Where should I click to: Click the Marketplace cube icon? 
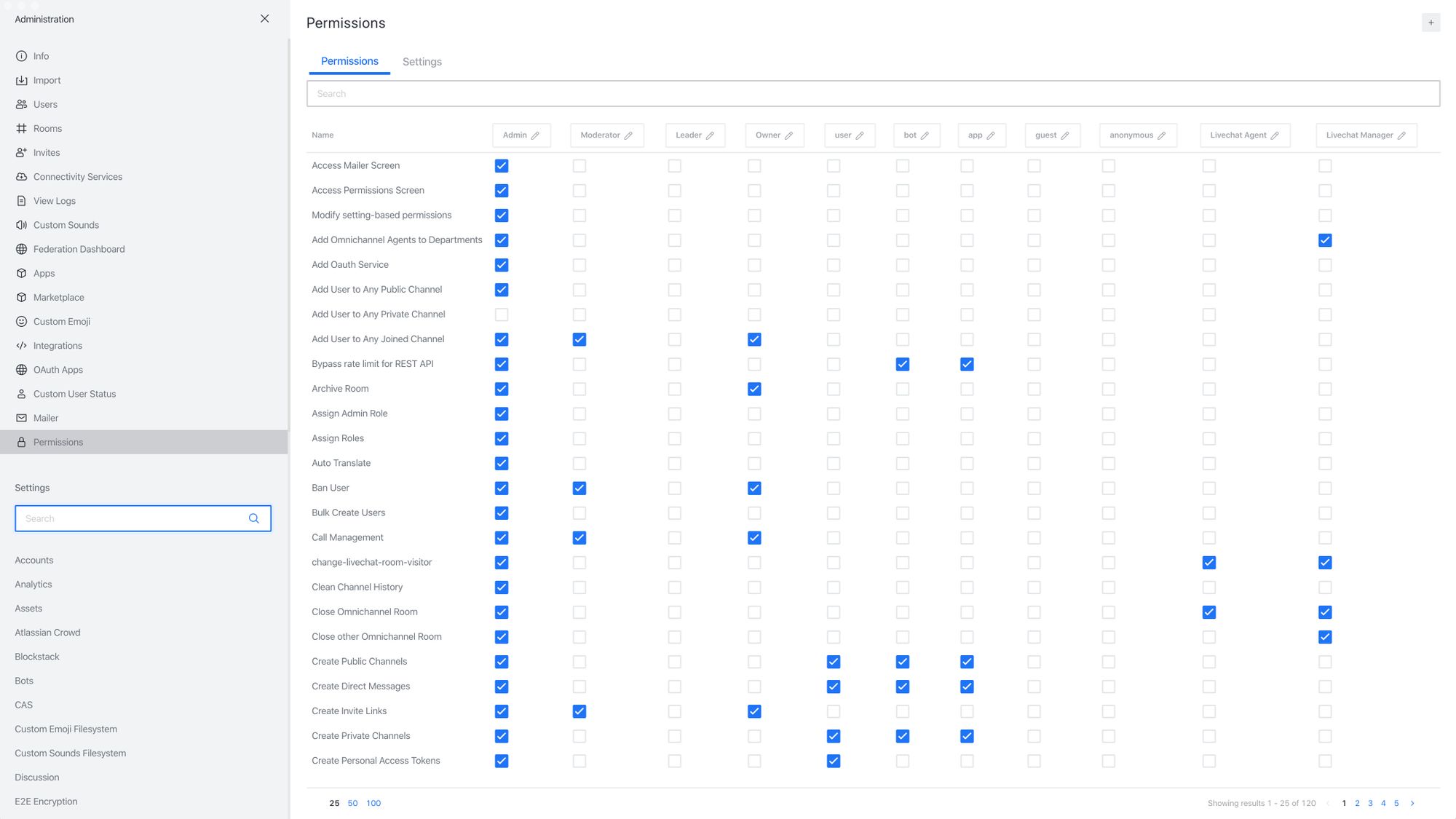coord(22,297)
